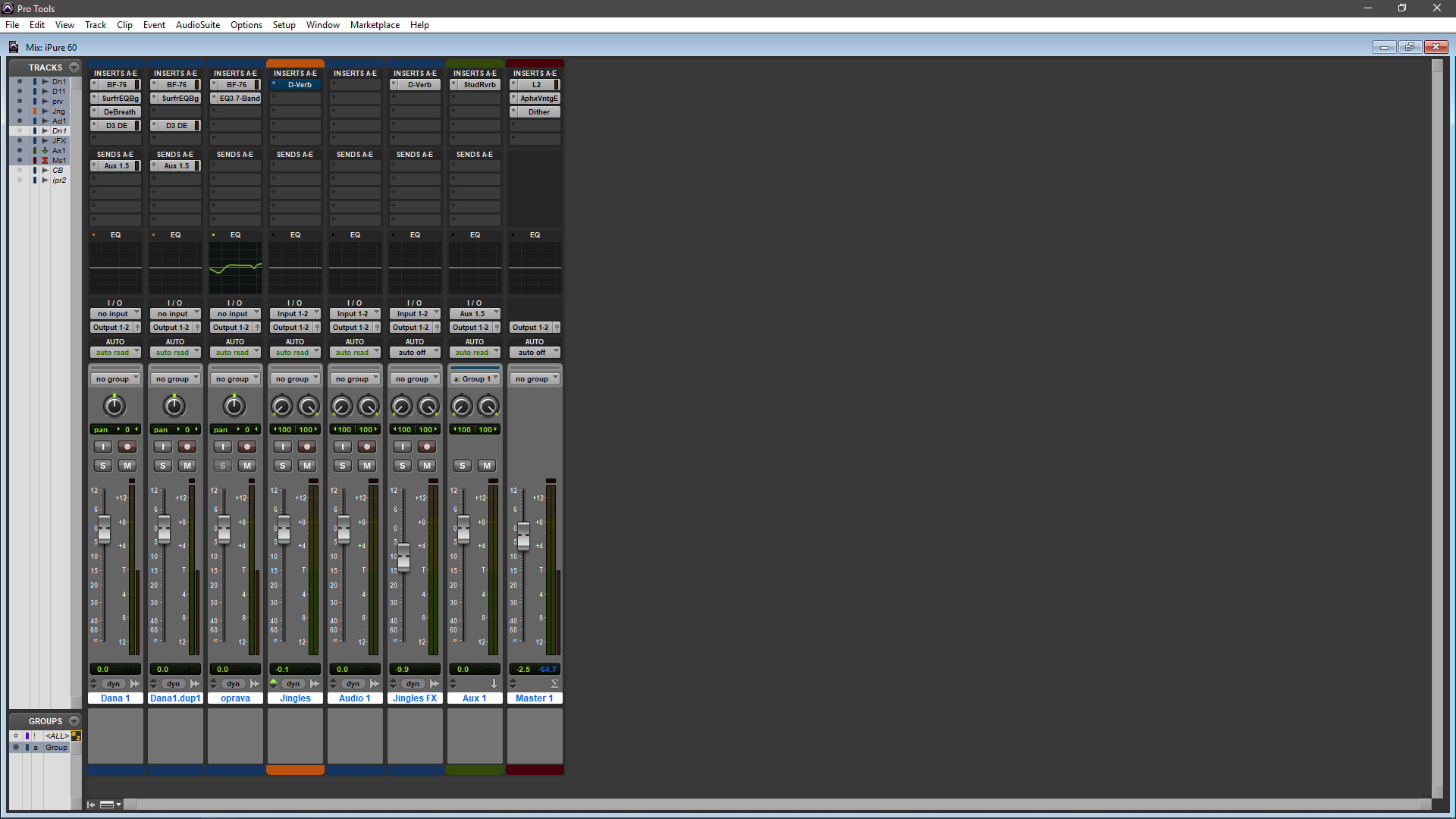Click the dyn indicator on Audio 1 channel

[353, 684]
